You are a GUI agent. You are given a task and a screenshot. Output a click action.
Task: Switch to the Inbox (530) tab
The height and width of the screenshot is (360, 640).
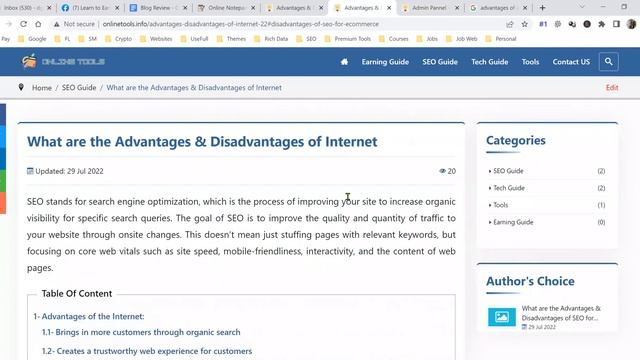coord(24,8)
